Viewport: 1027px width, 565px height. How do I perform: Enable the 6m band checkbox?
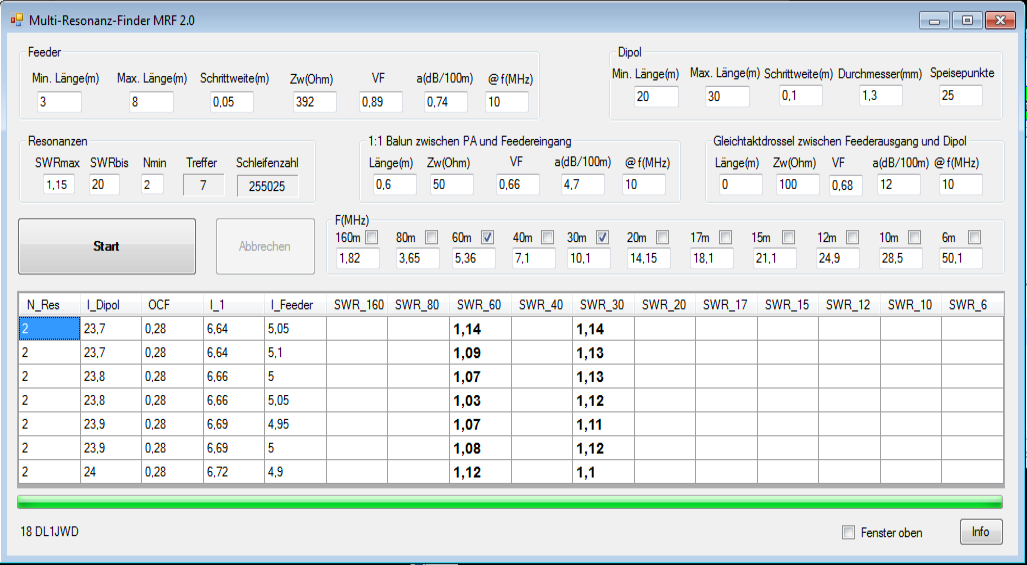point(974,238)
